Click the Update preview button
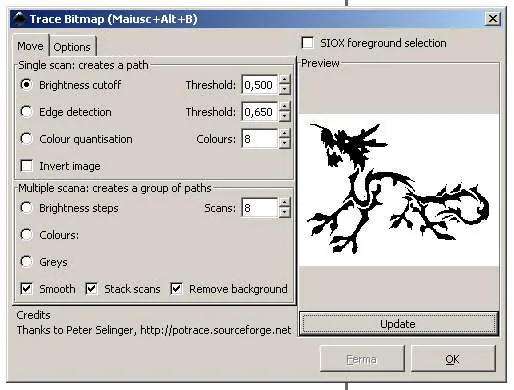The image size is (514, 390). [398, 324]
